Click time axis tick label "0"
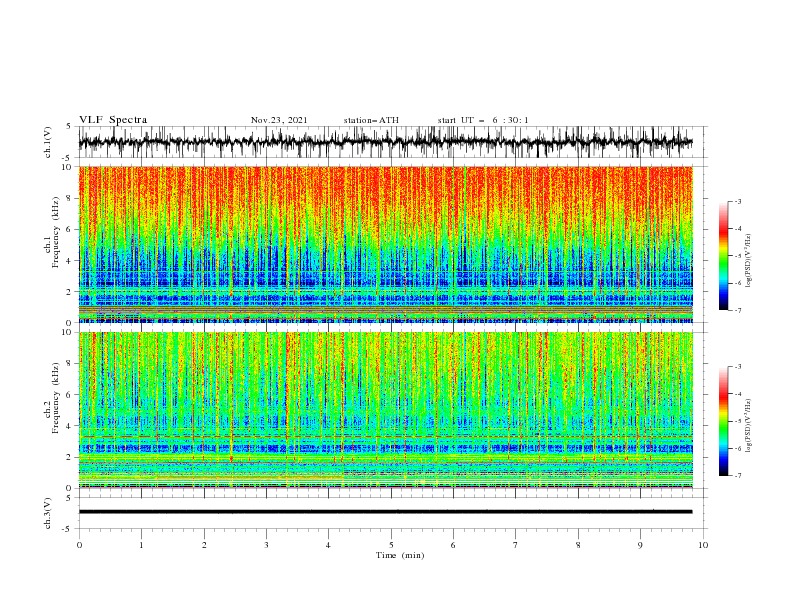Image resolution: width=792 pixels, height=612 pixels. [79, 545]
